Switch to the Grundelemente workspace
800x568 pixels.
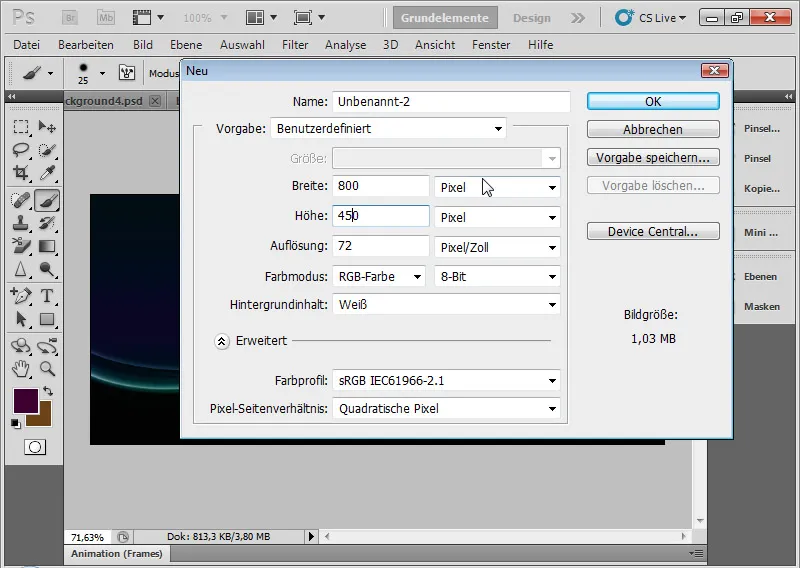[445, 18]
